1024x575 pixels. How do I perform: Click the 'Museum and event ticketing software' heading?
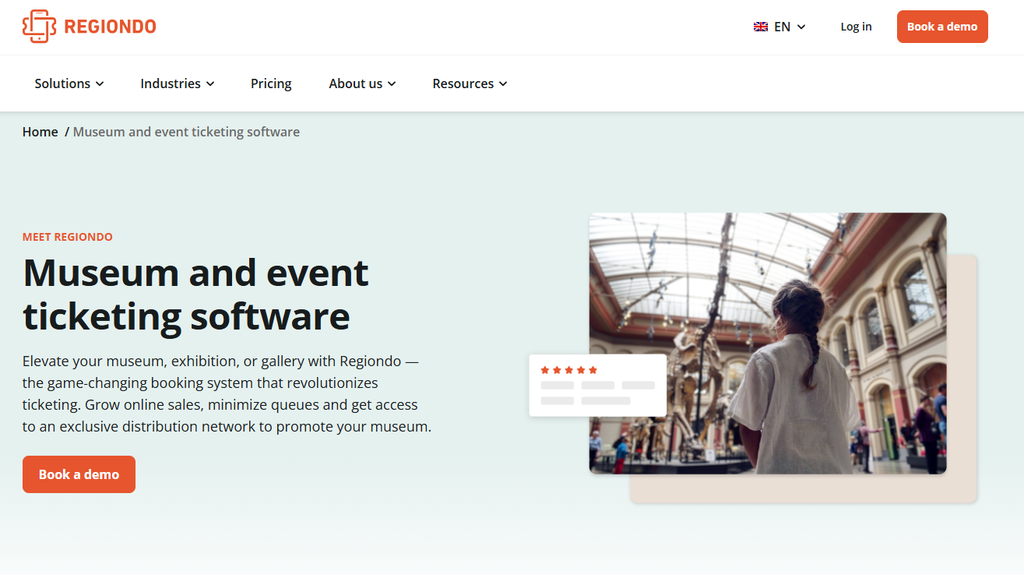(x=195, y=294)
